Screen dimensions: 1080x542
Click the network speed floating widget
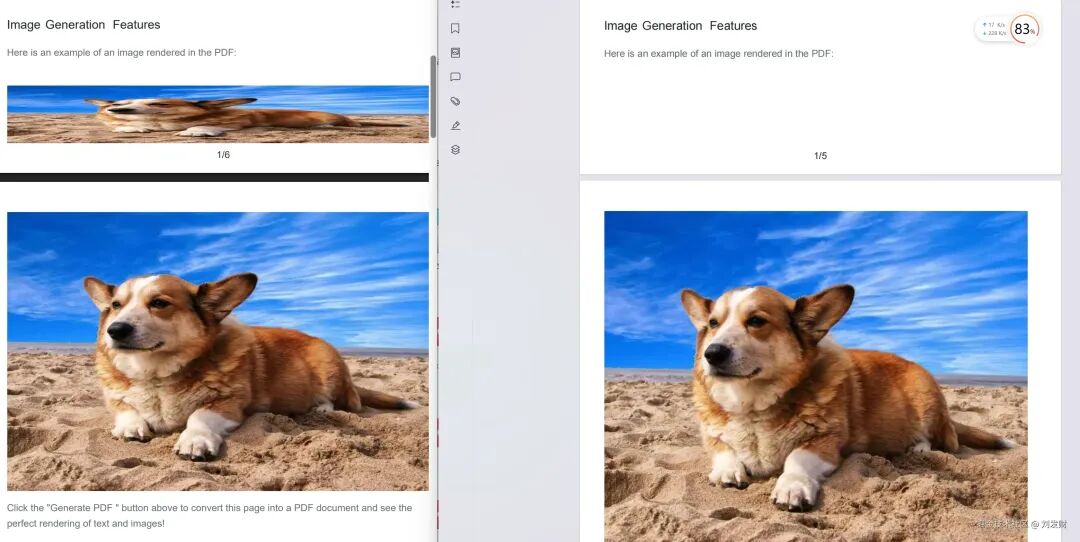(993, 29)
